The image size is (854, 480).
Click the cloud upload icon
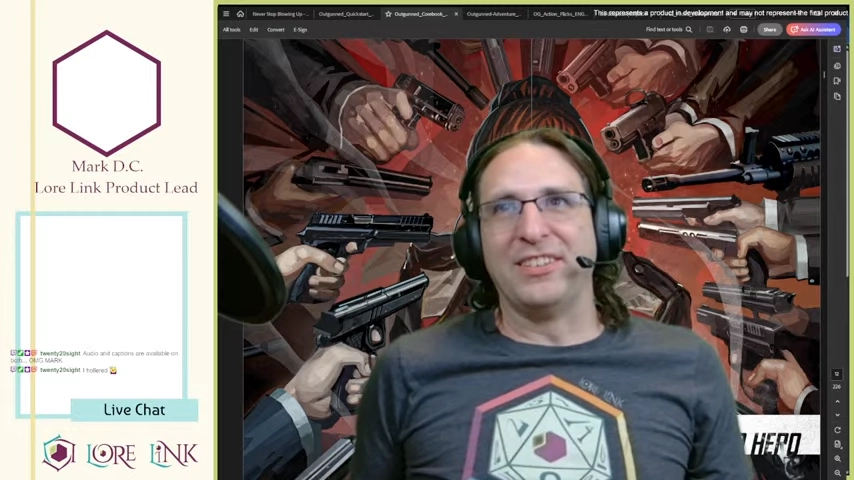pyautogui.click(x=727, y=29)
